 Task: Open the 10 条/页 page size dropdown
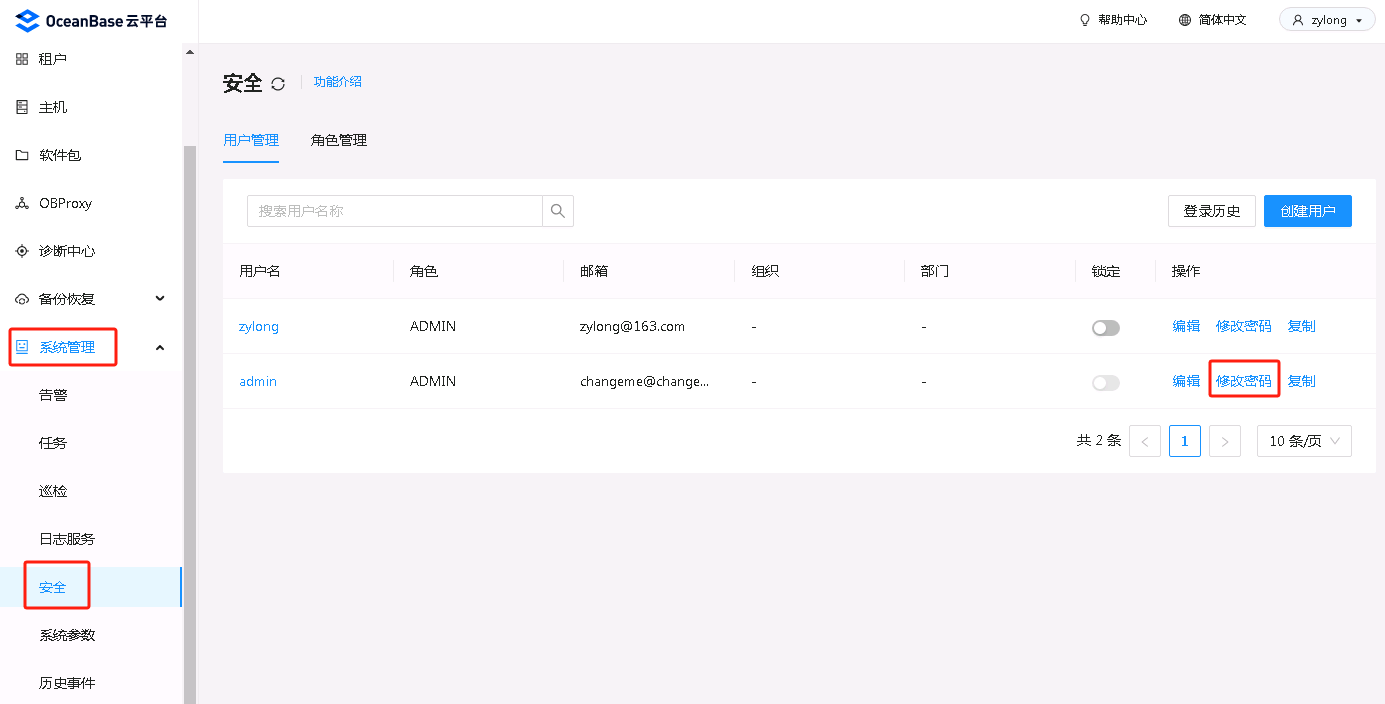tap(1303, 441)
